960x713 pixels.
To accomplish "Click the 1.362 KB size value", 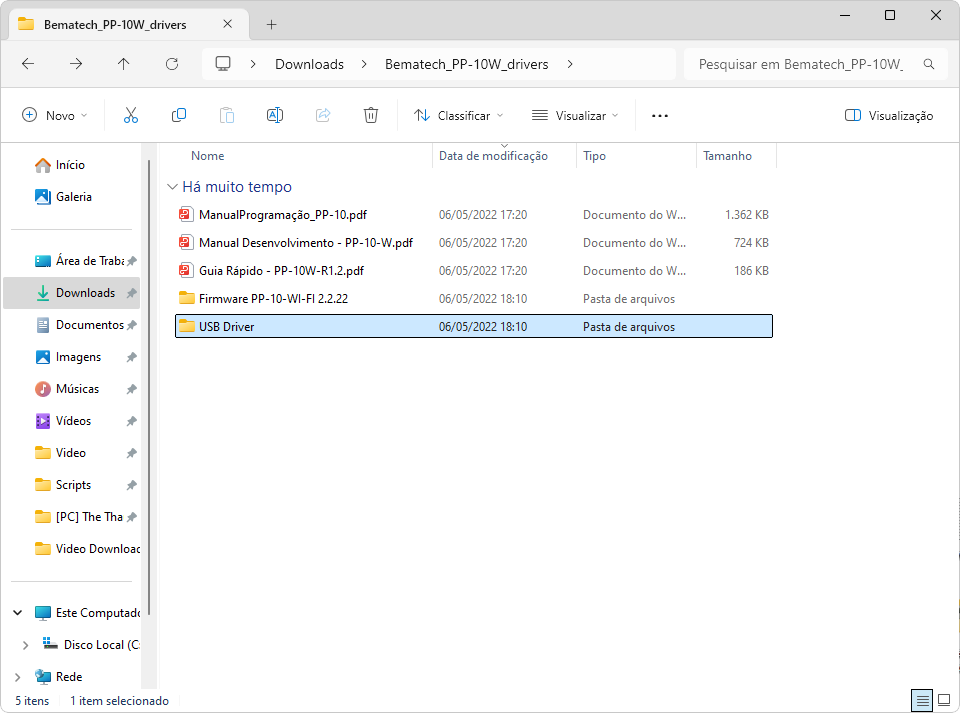I will (746, 215).
